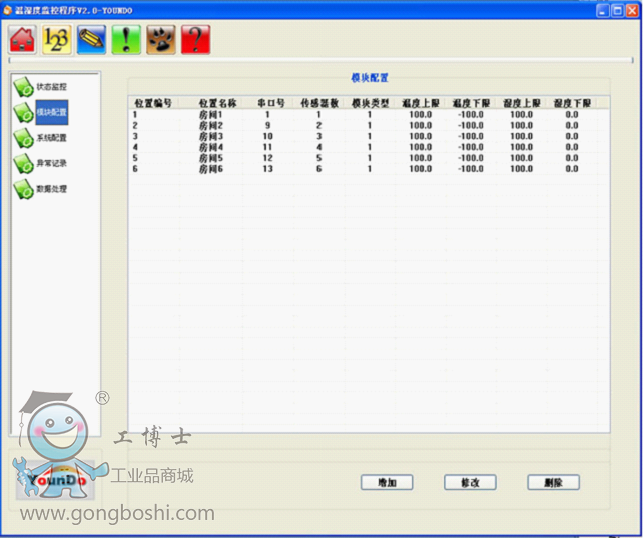Click the 温度上限 column header
The image size is (643, 538).
(420, 103)
